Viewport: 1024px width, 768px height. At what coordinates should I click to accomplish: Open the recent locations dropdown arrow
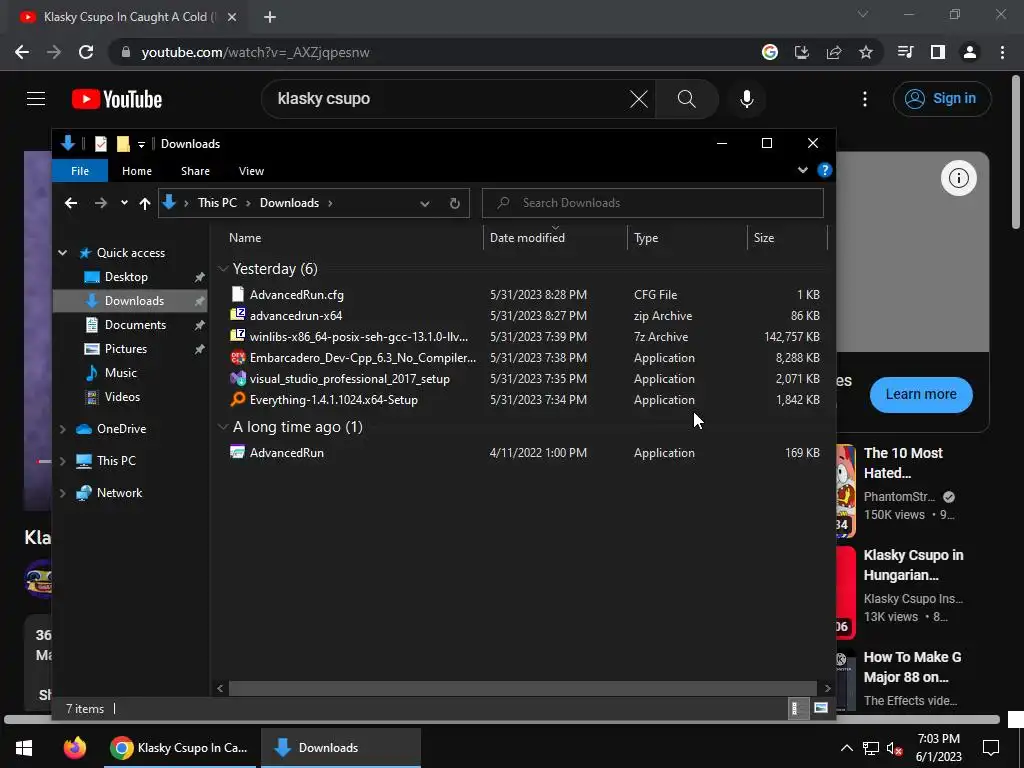click(124, 203)
